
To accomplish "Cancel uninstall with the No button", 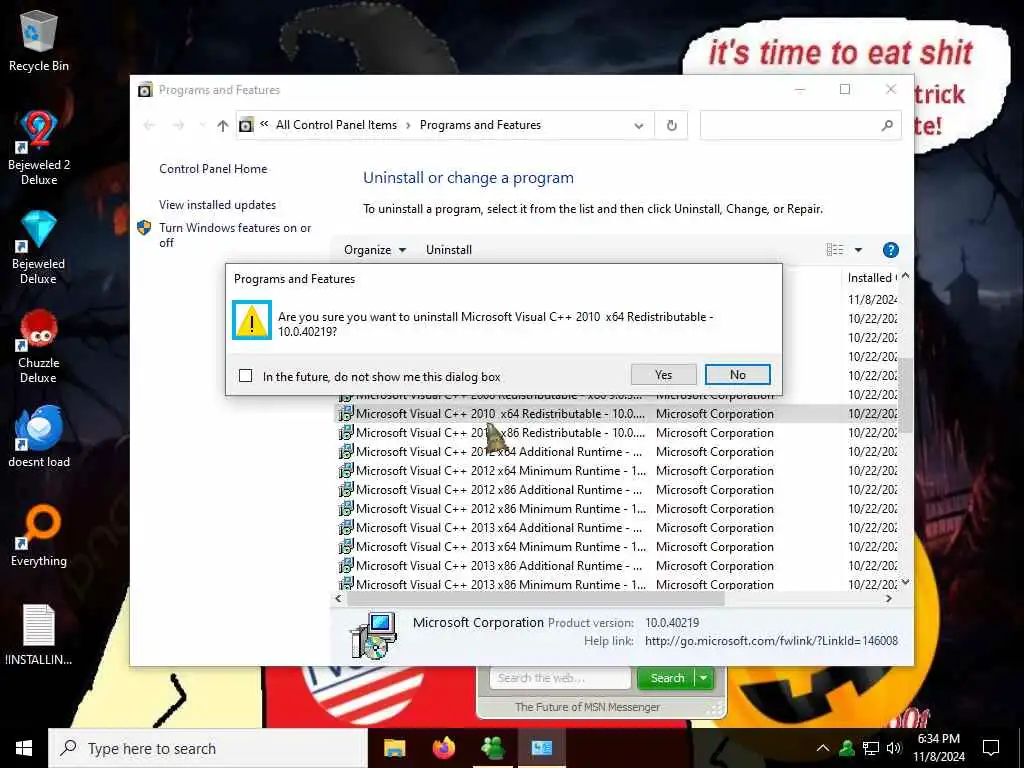I will (x=738, y=375).
